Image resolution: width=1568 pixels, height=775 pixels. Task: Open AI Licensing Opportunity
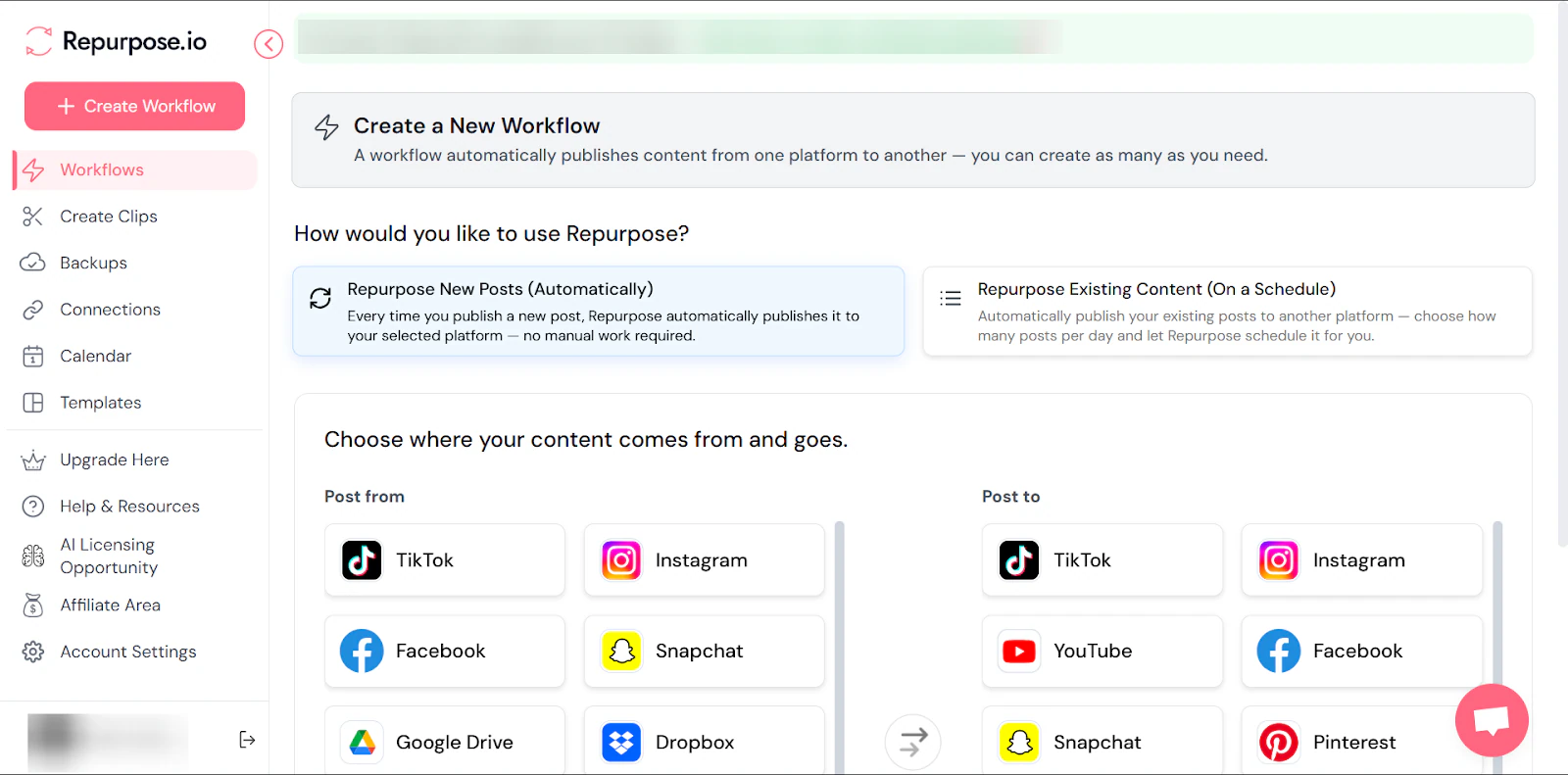tap(109, 556)
